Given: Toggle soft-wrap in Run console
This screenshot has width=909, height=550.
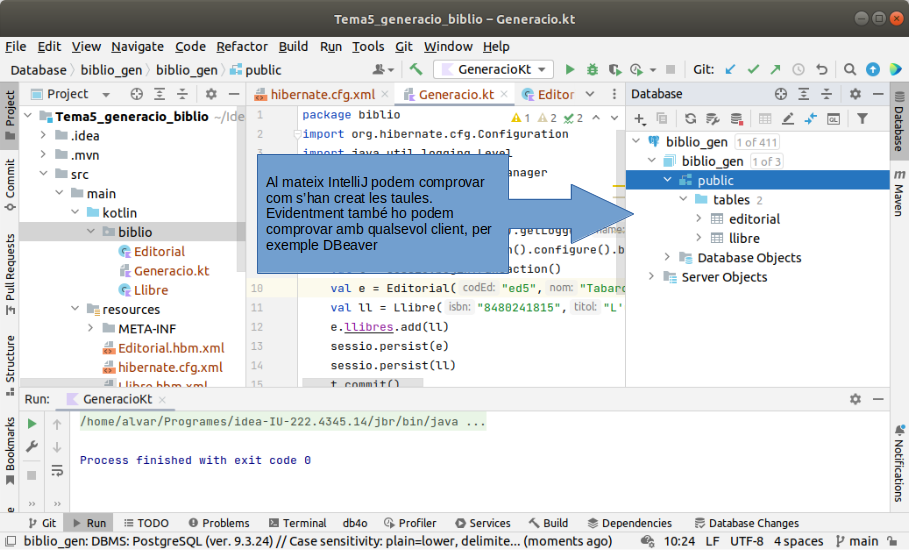Looking at the screenshot, I should [57, 470].
